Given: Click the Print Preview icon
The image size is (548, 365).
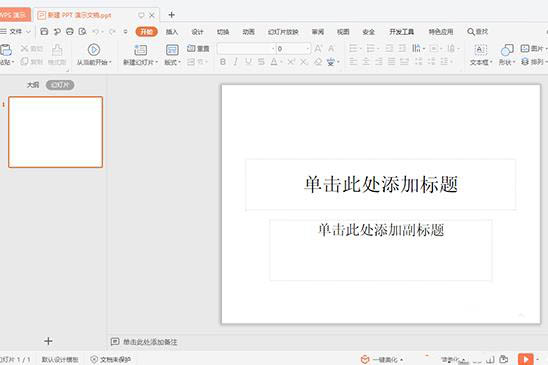Looking at the screenshot, I should (82, 31).
